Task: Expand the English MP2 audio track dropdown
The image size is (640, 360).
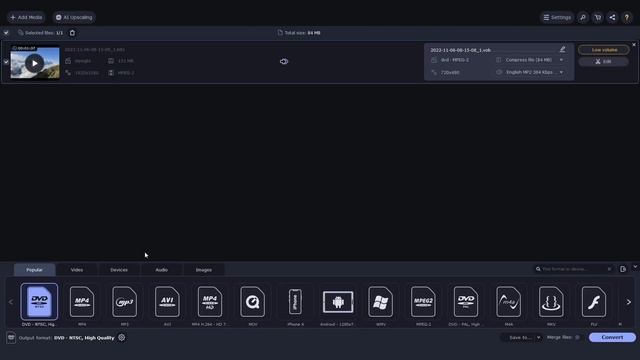Action: 562,72
